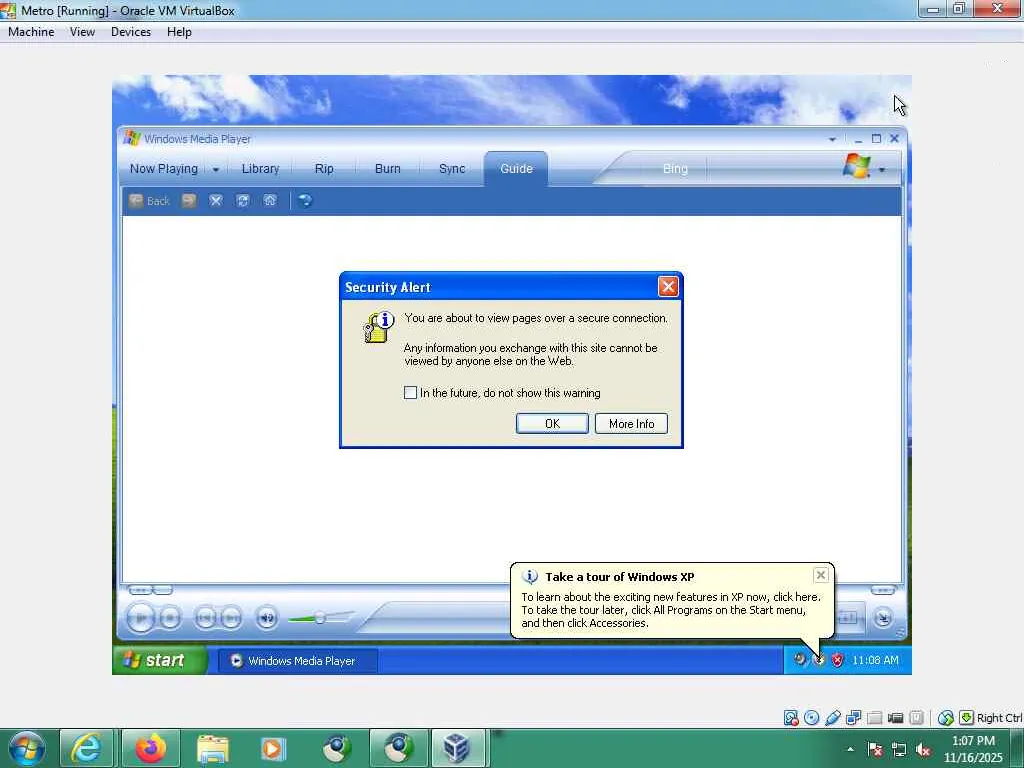
Task: Open the Bing tab
Action: point(675,169)
